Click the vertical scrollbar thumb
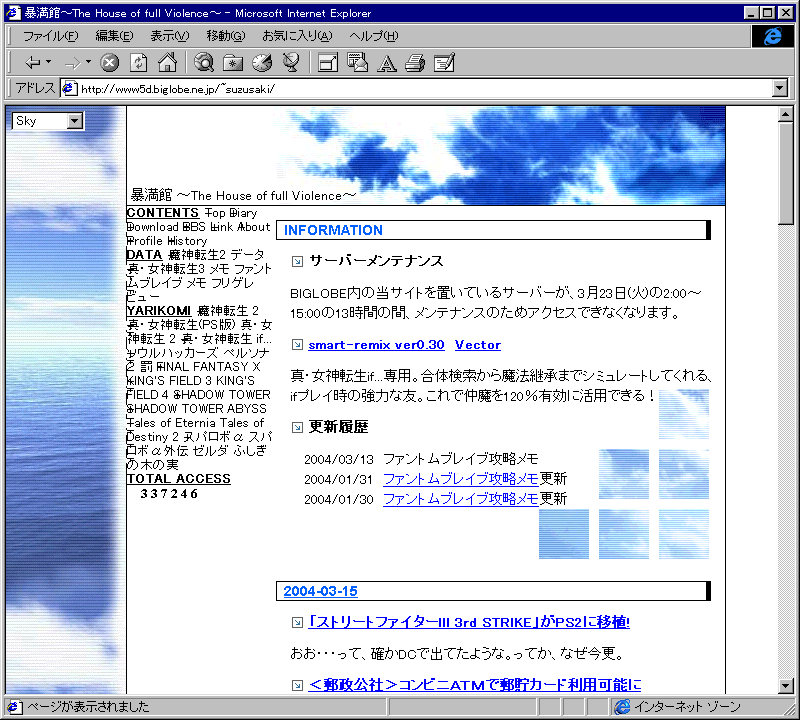This screenshot has height=720, width=800. (786, 173)
